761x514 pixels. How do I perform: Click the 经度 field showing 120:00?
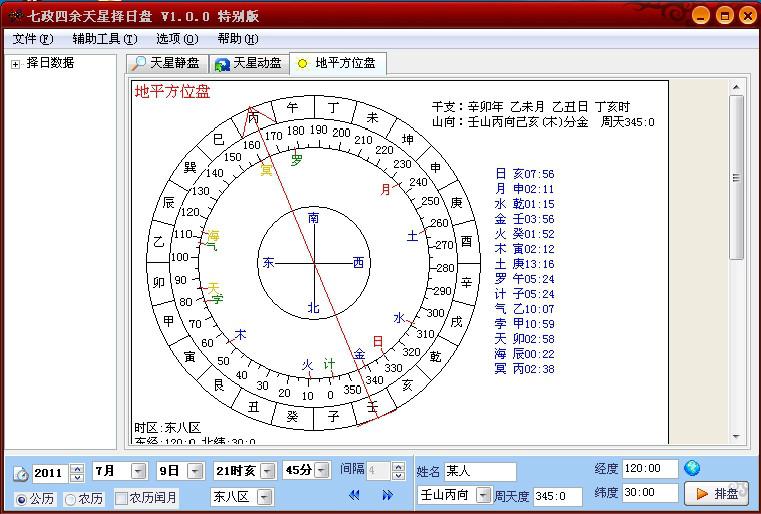(650, 468)
